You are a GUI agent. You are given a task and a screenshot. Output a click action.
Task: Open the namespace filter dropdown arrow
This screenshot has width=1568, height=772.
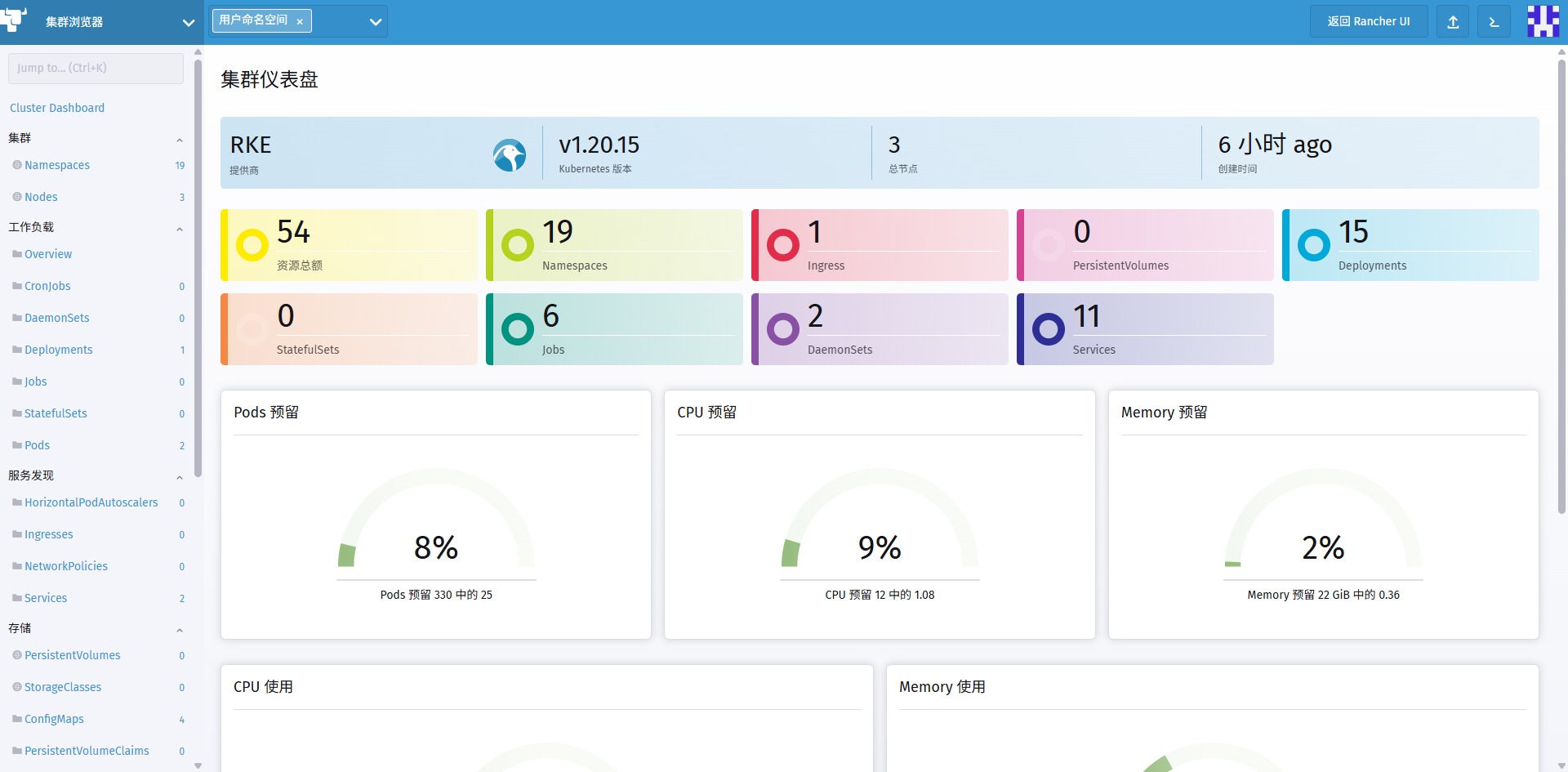[x=376, y=22]
